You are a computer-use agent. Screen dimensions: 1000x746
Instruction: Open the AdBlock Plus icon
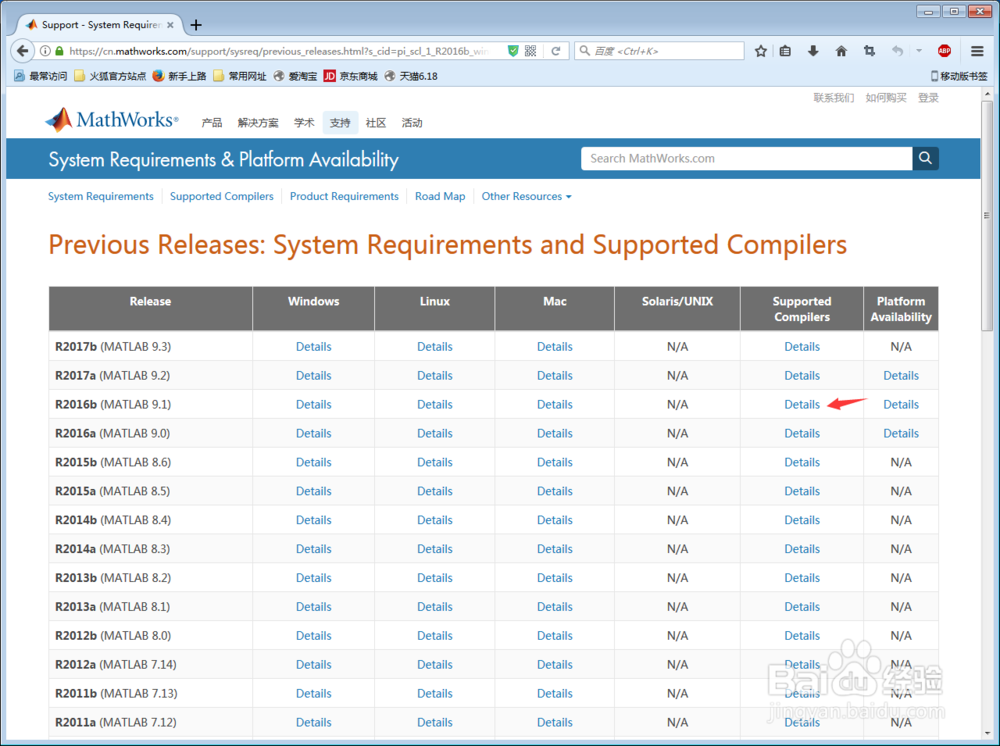click(x=945, y=51)
